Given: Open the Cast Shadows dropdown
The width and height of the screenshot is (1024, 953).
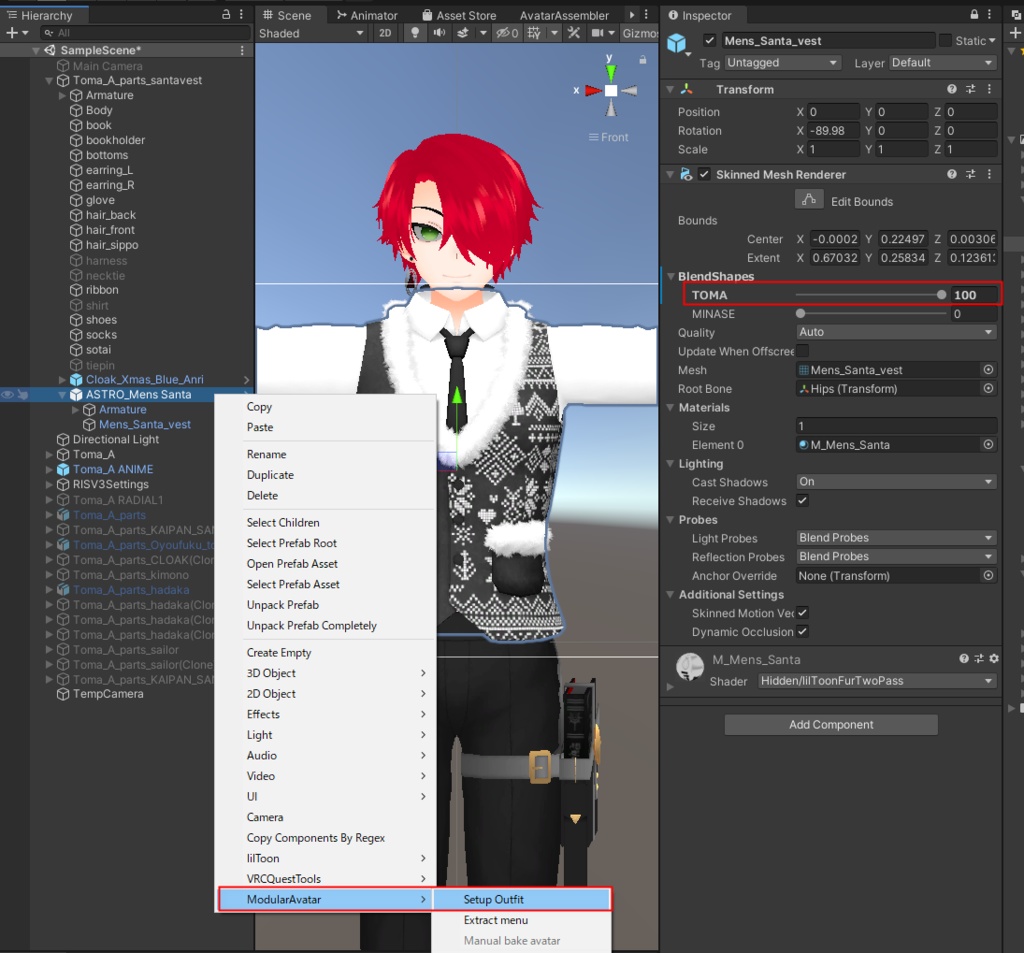Looking at the screenshot, I should pyautogui.click(x=896, y=482).
